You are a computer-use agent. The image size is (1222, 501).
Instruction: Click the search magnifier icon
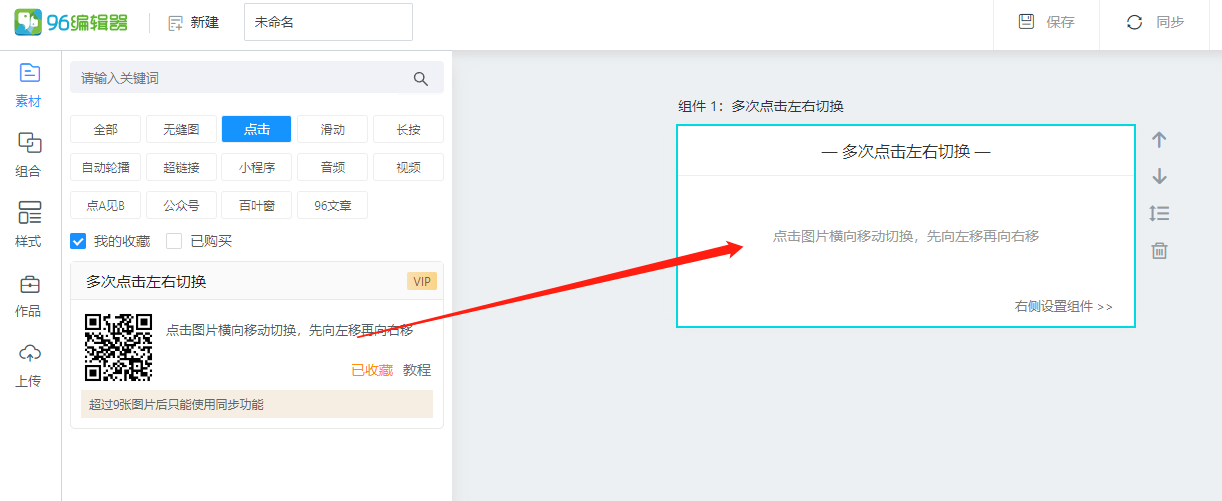tap(421, 78)
